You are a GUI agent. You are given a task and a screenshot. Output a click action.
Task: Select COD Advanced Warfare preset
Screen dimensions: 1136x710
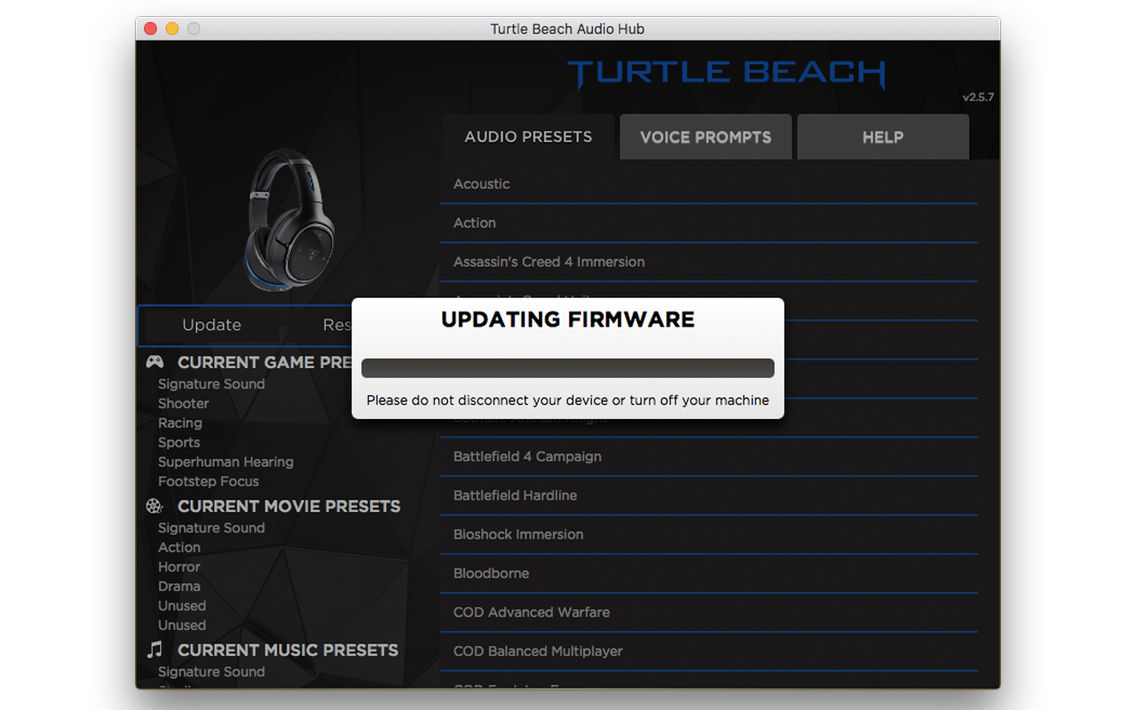tap(709, 613)
